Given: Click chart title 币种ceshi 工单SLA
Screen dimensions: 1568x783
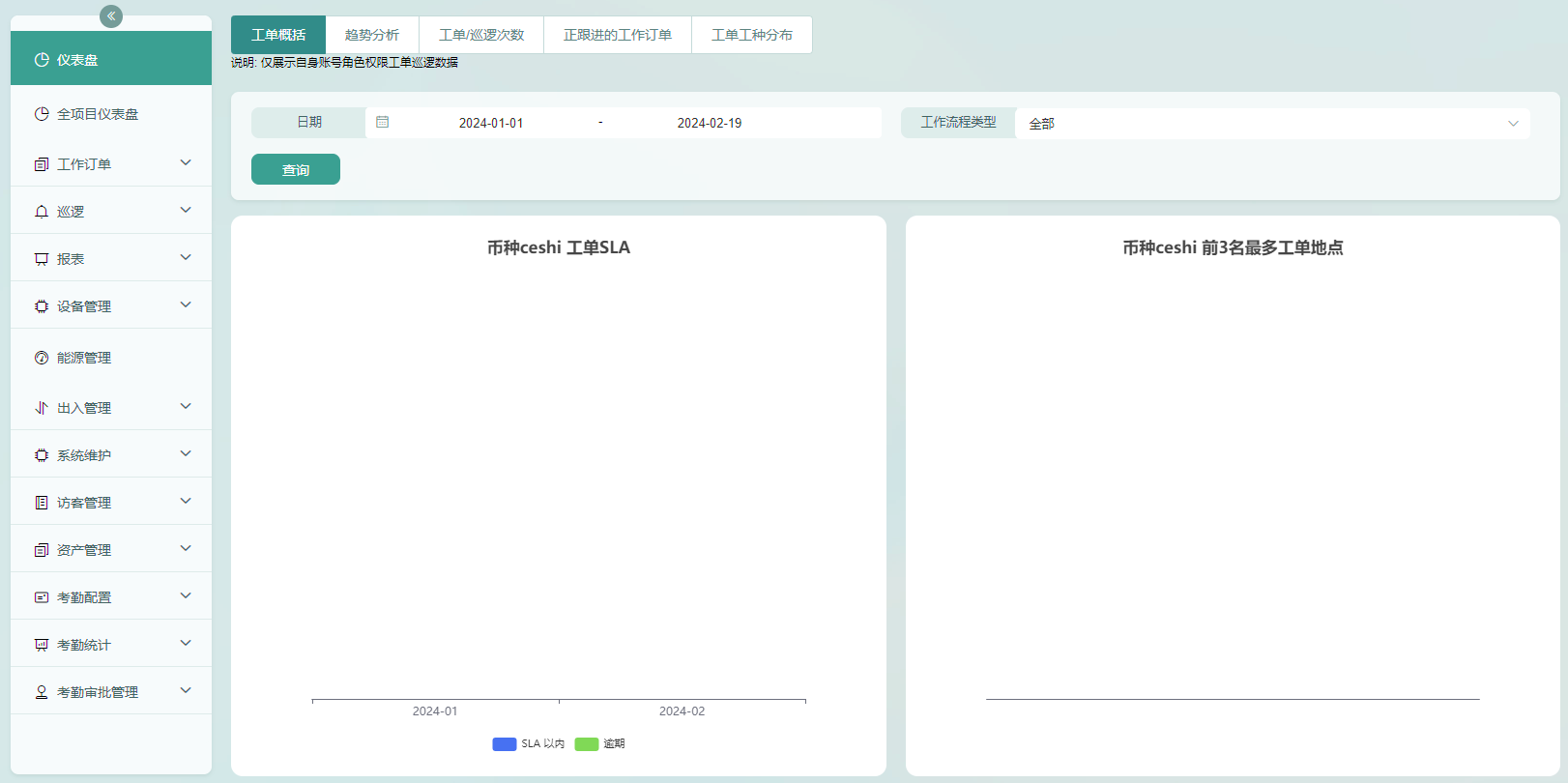Looking at the screenshot, I should point(559,247).
